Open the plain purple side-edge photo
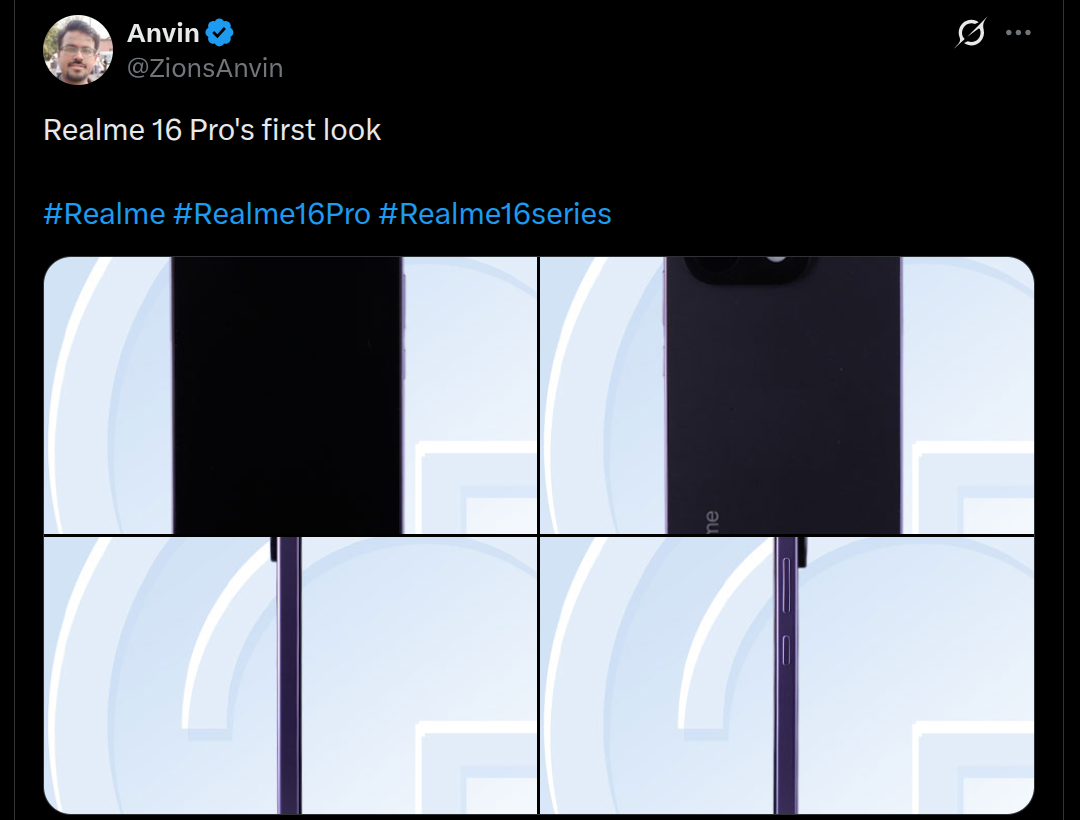 coord(290,676)
